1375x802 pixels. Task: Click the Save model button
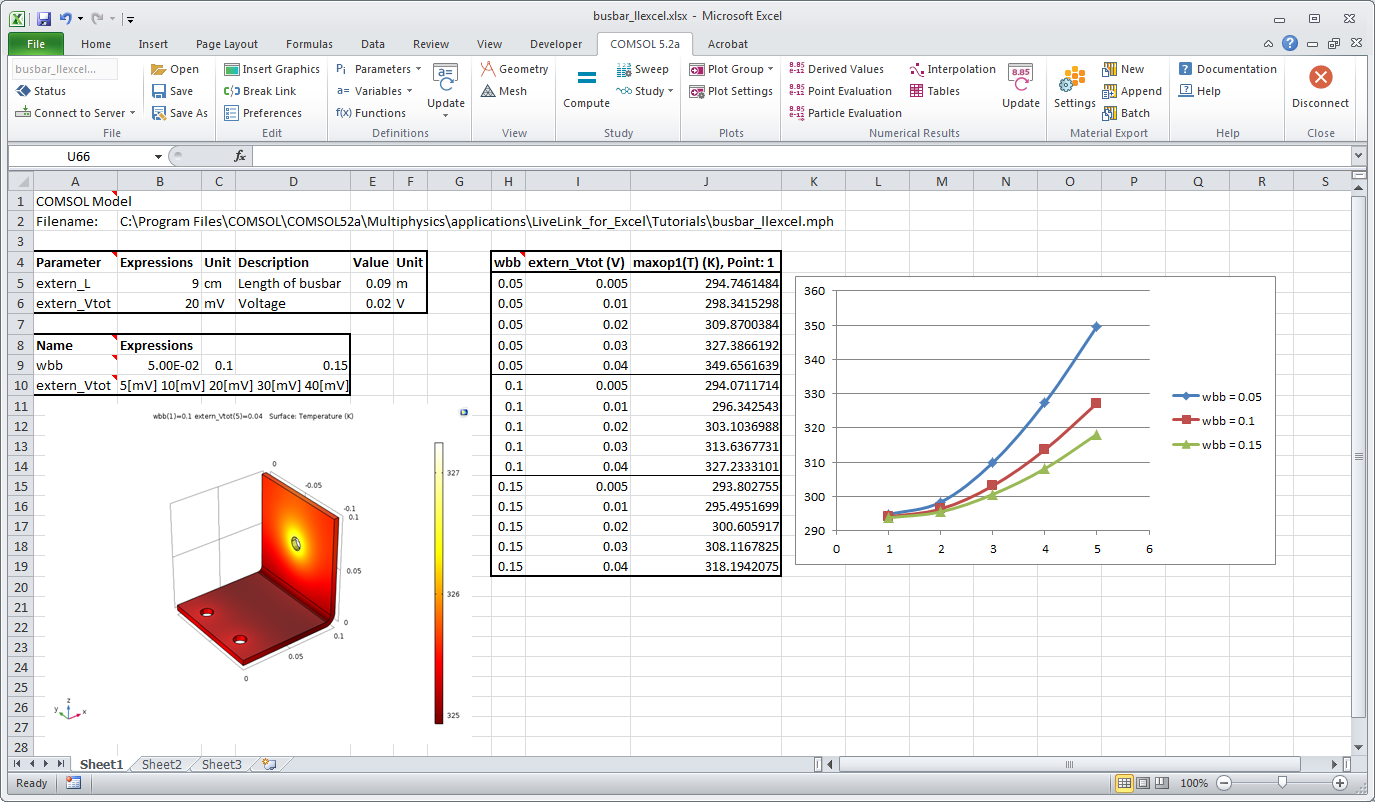(x=172, y=91)
